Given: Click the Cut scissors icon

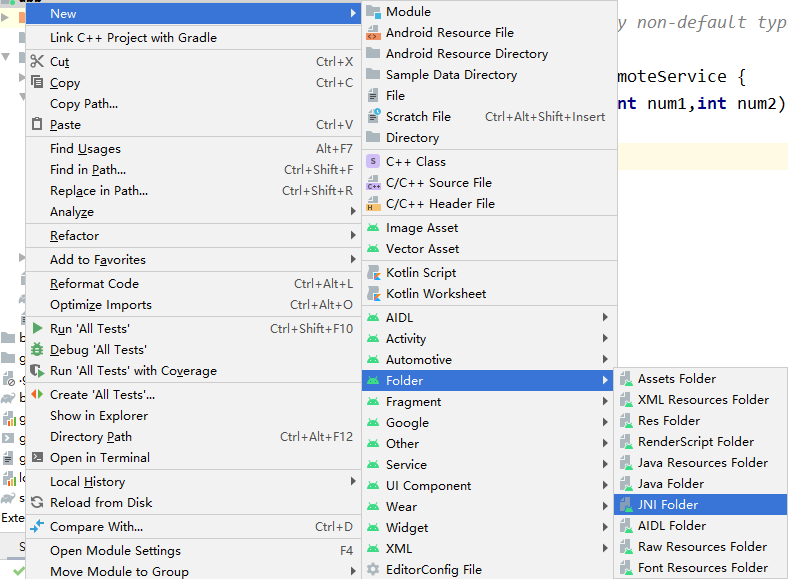Looking at the screenshot, I should [37, 61].
